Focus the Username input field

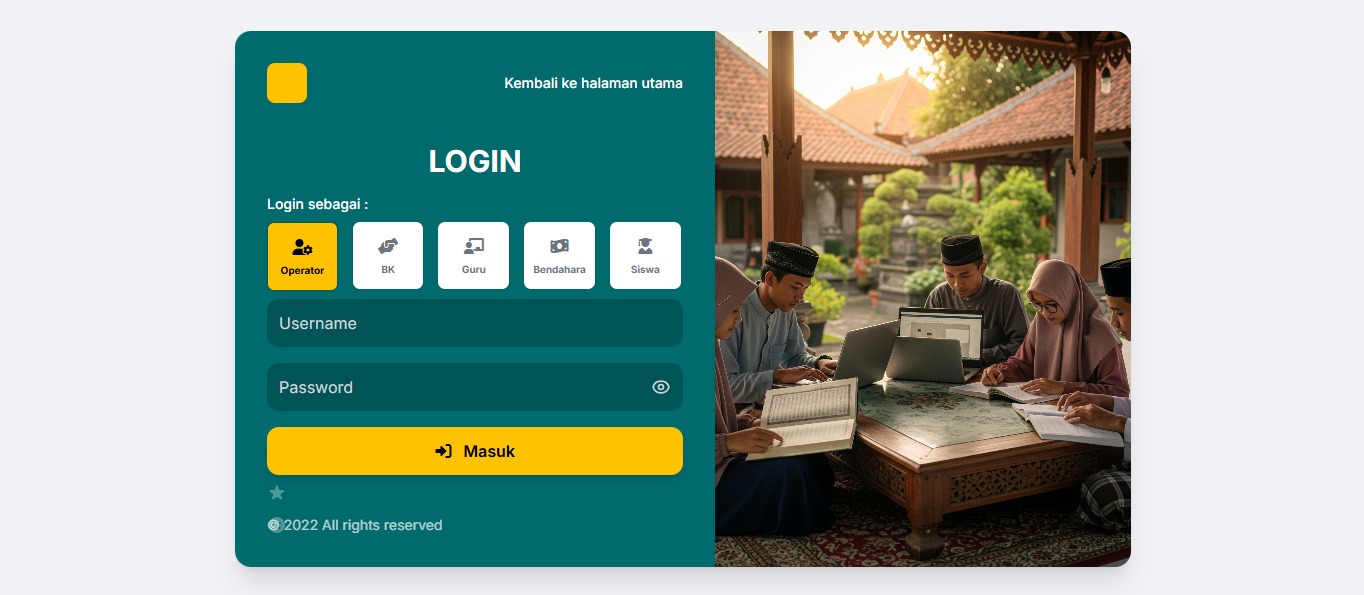(475, 323)
